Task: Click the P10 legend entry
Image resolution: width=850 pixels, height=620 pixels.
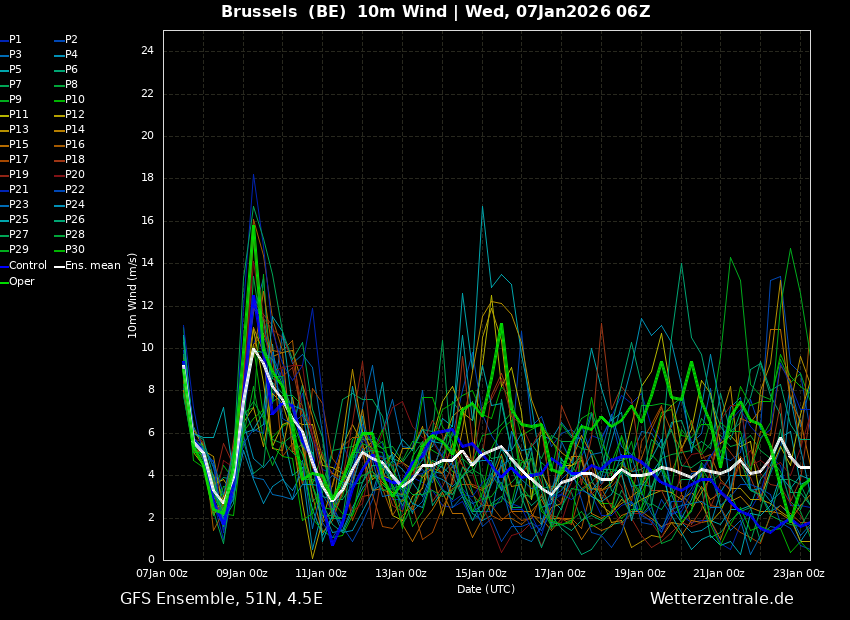Action: pos(69,100)
